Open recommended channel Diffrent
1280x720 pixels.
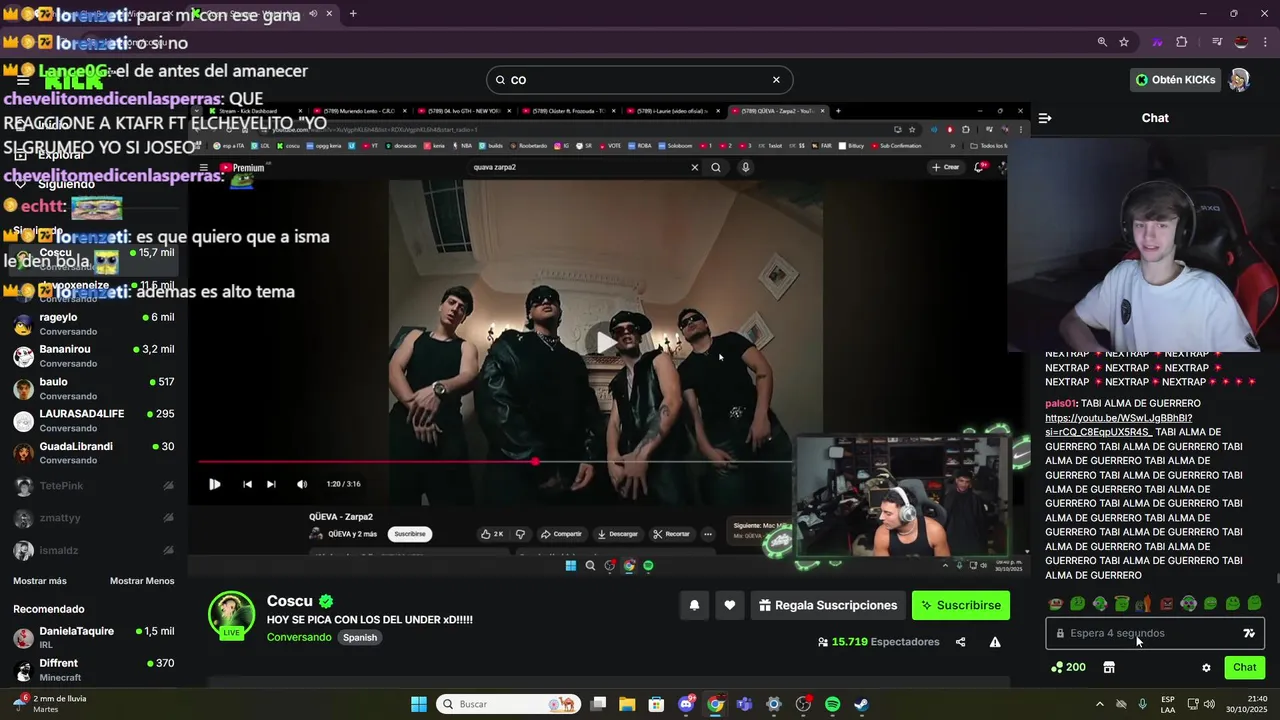[96, 670]
